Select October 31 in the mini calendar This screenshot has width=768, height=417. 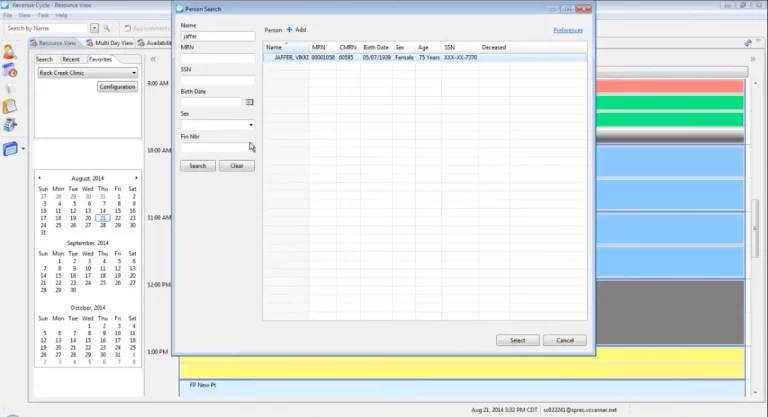[118, 355]
